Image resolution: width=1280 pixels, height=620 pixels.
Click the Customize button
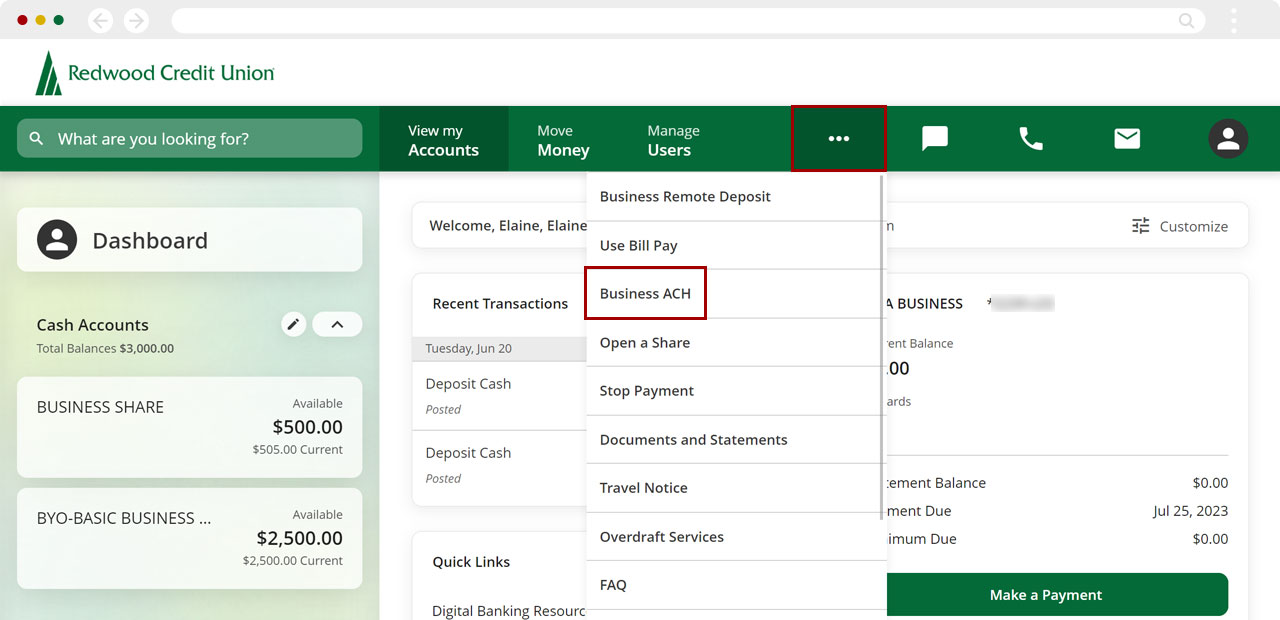coord(1179,226)
